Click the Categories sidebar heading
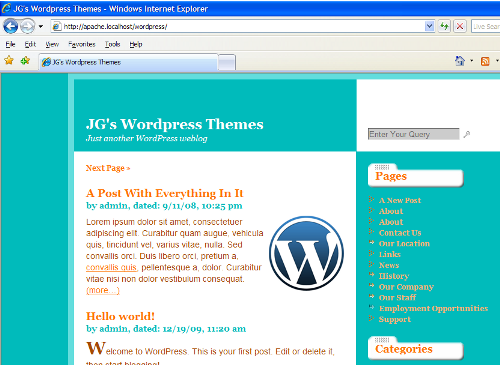This screenshot has height=365, width=500. (x=404, y=349)
